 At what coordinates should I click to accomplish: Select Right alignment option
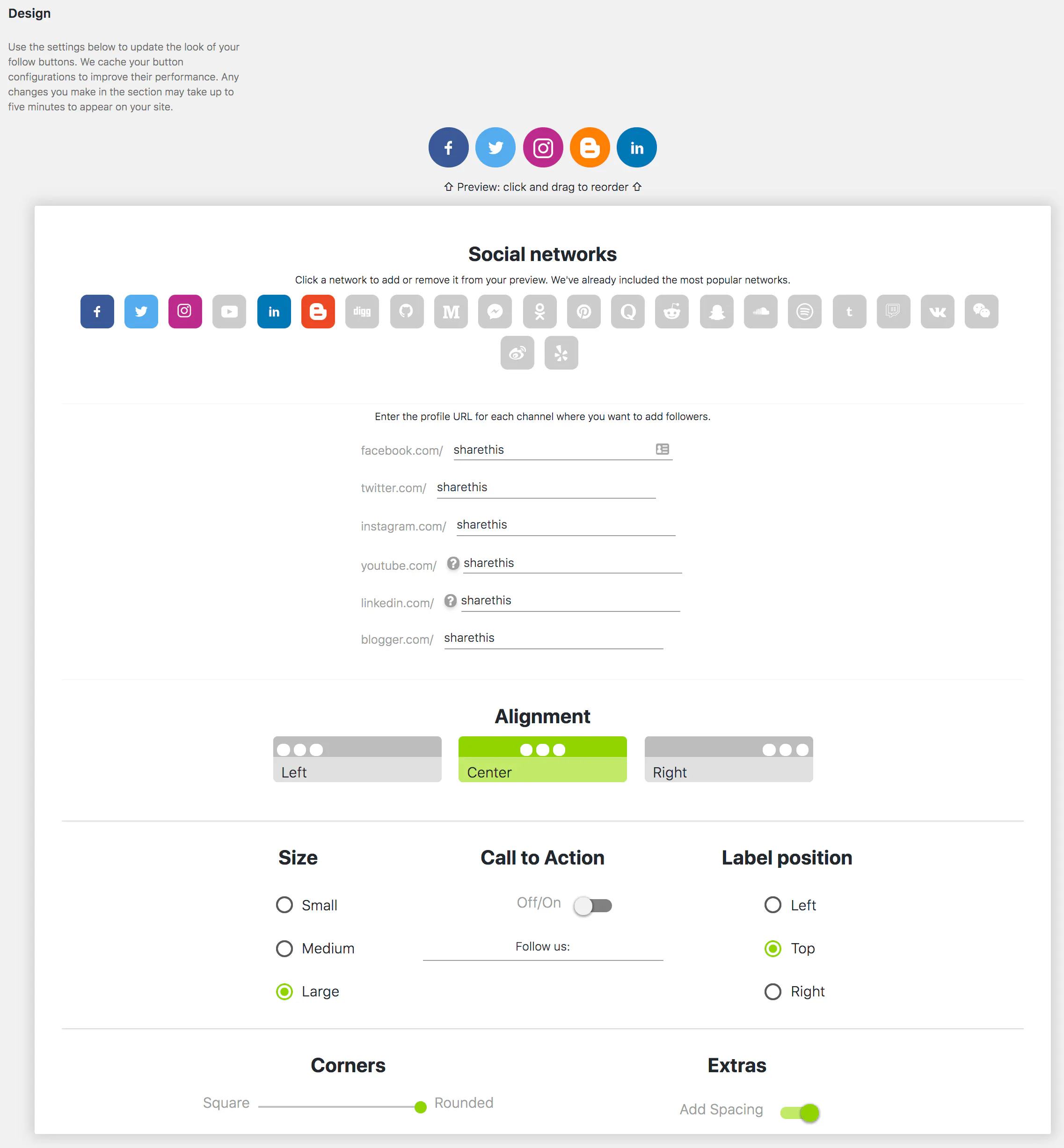point(729,759)
